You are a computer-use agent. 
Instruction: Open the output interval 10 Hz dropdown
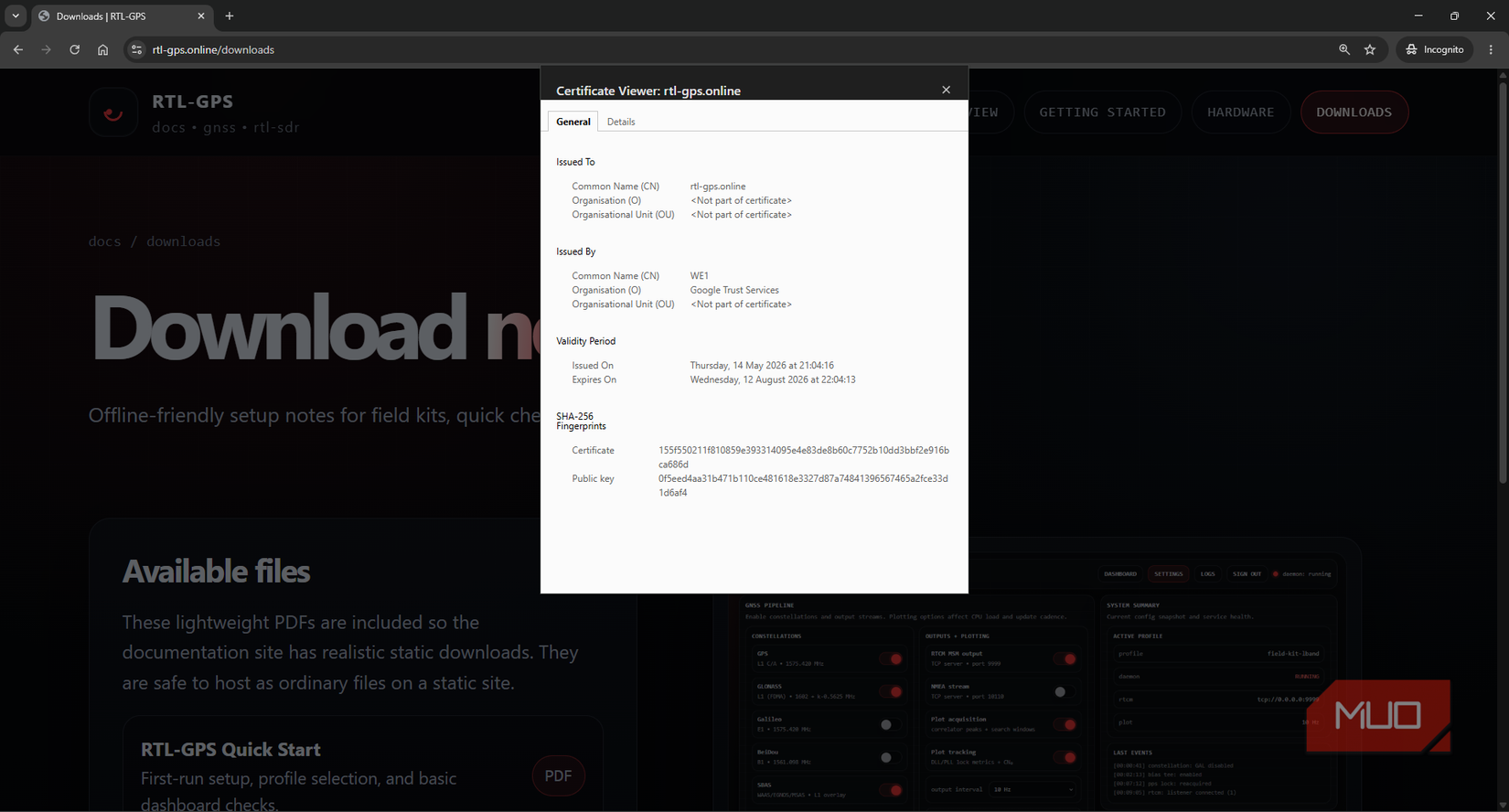pyautogui.click(x=1033, y=789)
